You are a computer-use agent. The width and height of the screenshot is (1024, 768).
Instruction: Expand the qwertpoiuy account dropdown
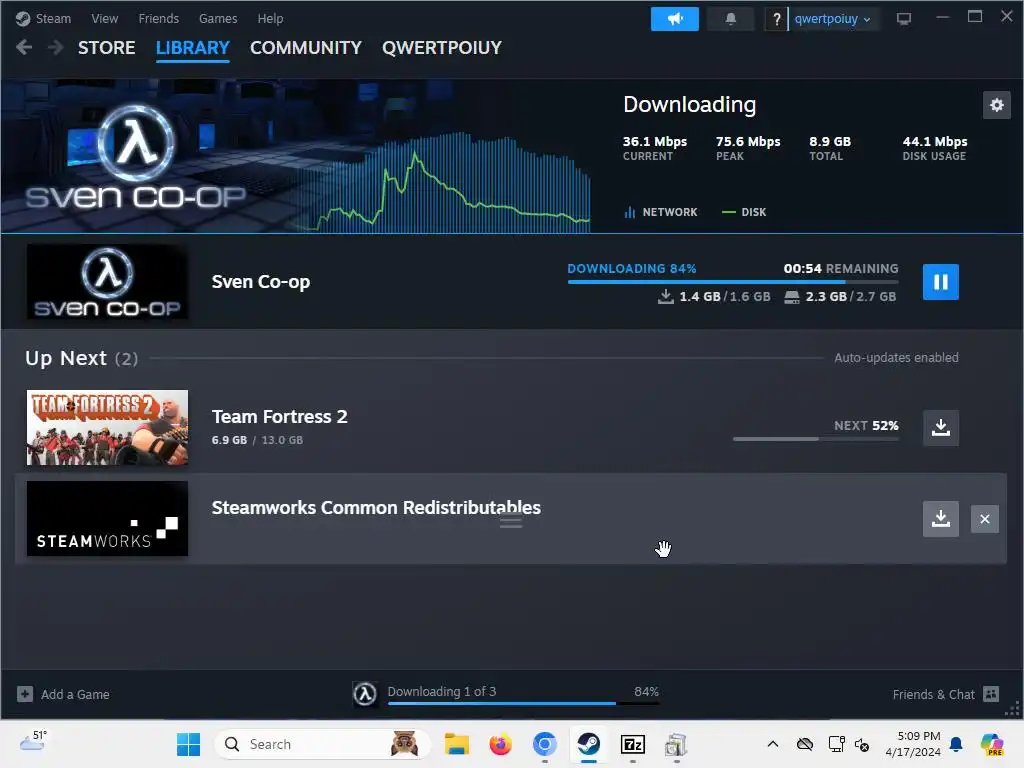tap(832, 19)
